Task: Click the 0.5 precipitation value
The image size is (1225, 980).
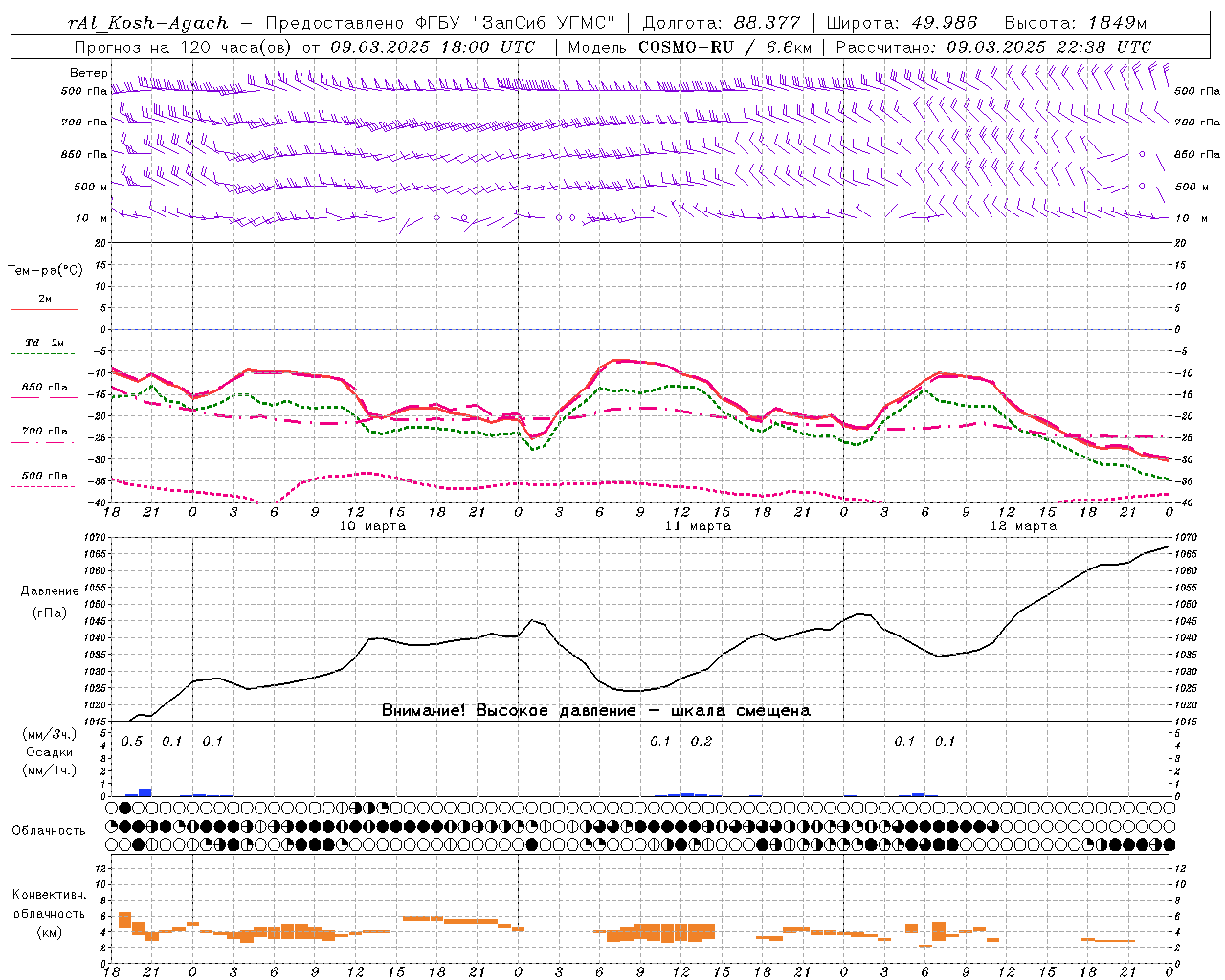Action: point(132,742)
